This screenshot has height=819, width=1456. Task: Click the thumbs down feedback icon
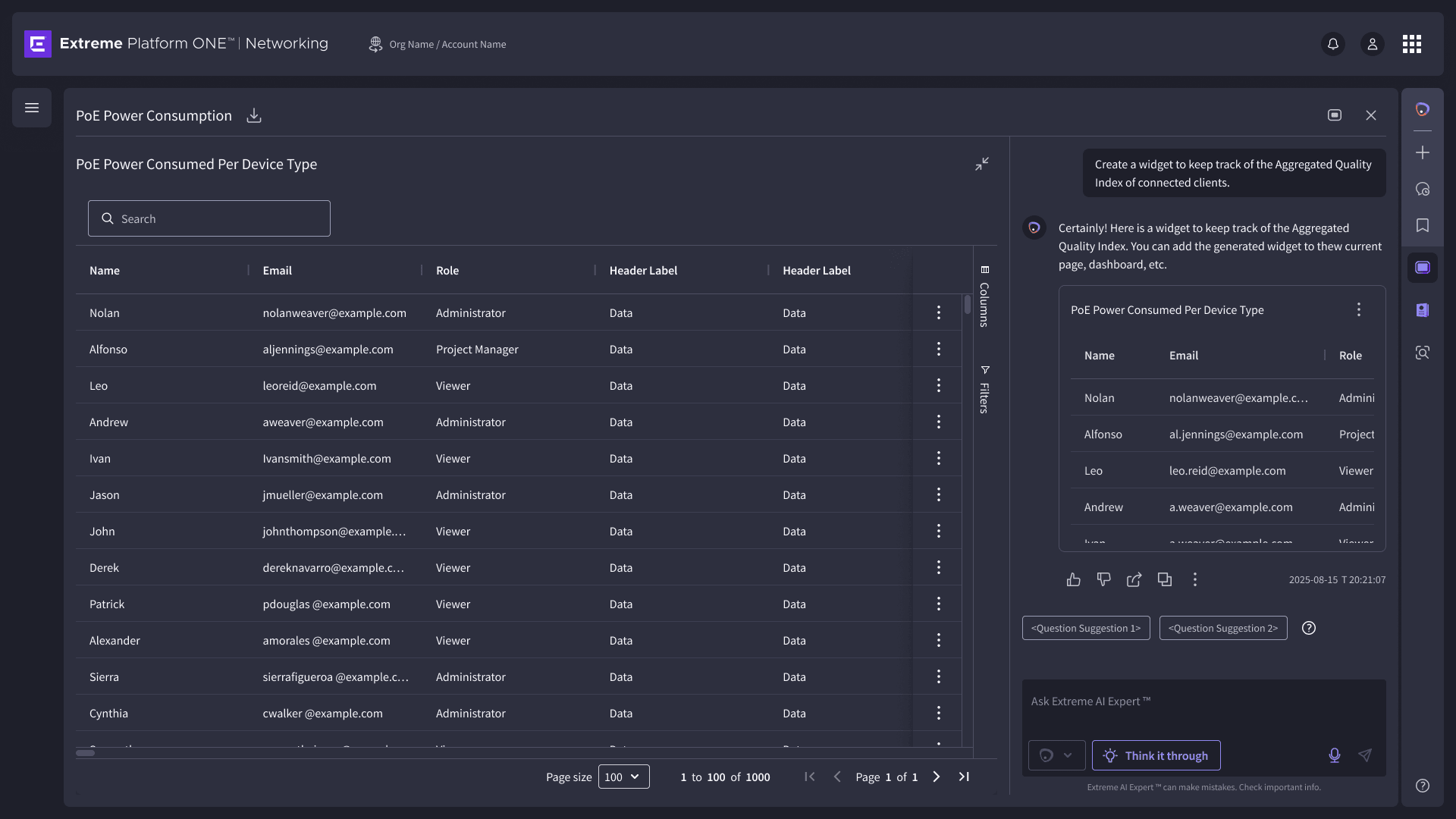coord(1103,580)
